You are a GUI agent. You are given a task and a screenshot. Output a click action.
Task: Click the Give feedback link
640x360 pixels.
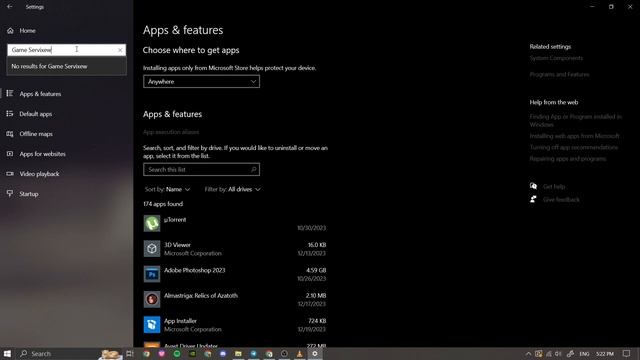pos(561,200)
